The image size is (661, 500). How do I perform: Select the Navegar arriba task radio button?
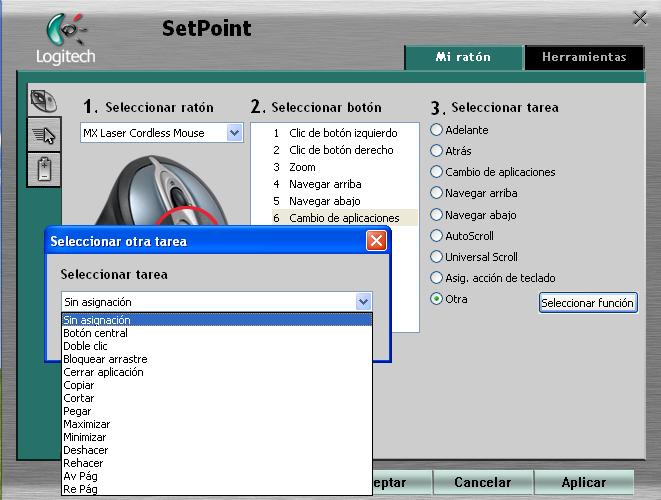(436, 193)
